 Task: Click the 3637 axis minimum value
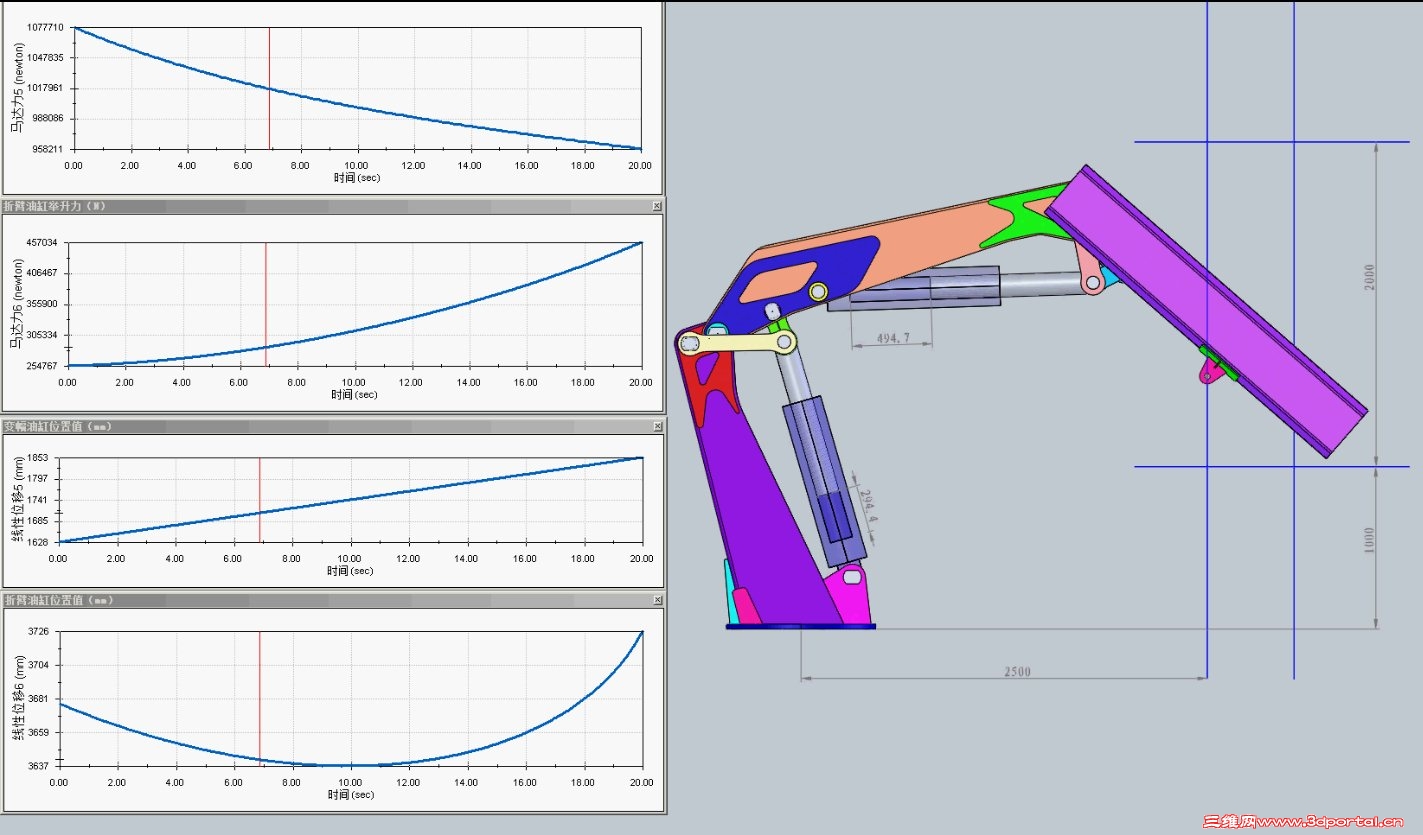click(38, 766)
